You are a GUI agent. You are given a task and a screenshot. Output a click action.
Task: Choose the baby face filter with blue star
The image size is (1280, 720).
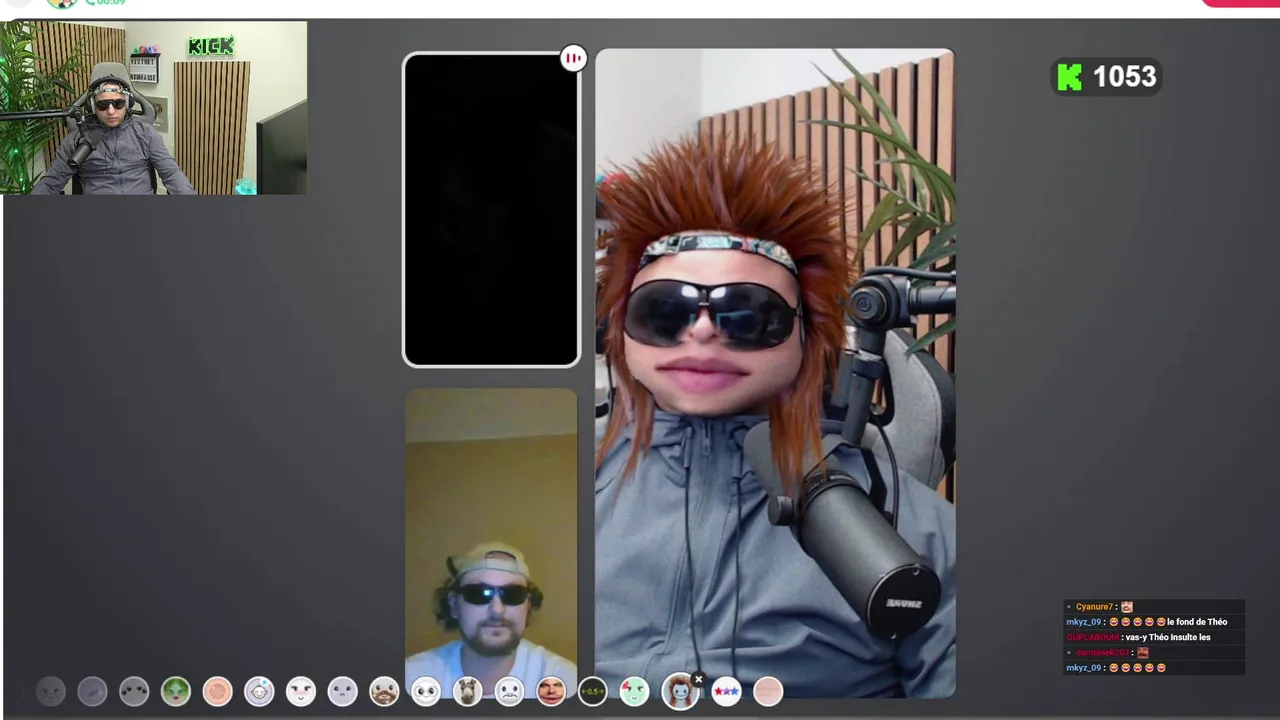[259, 691]
